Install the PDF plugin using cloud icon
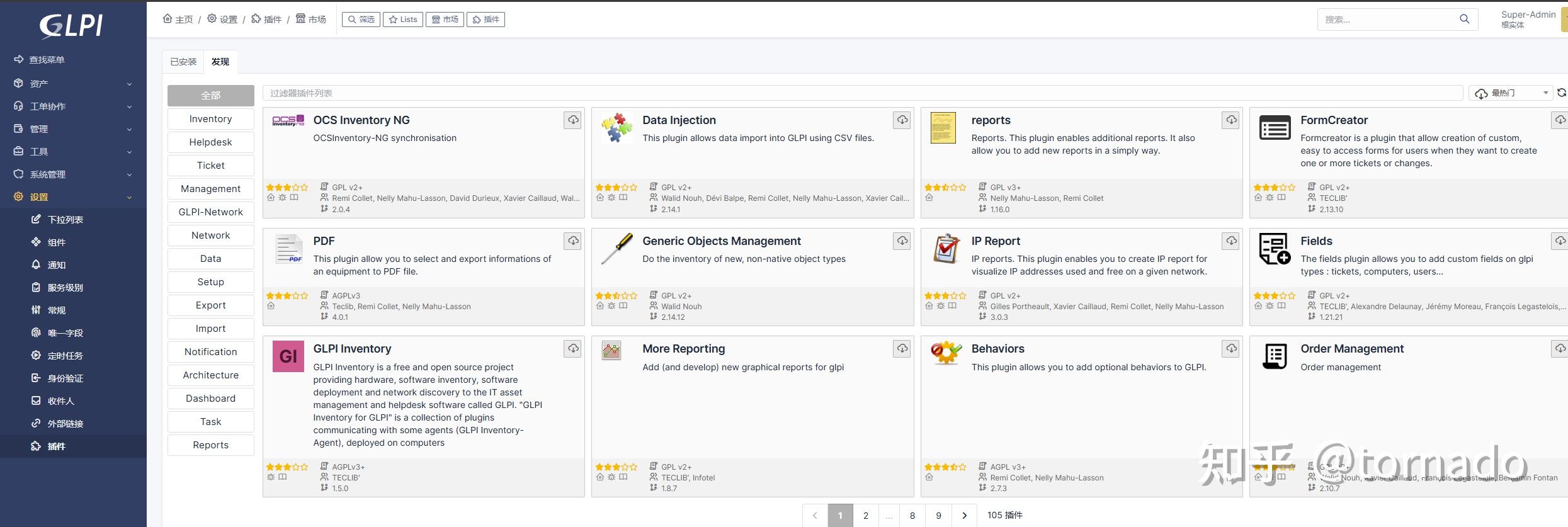Image resolution: width=1568 pixels, height=527 pixels. pyautogui.click(x=573, y=241)
